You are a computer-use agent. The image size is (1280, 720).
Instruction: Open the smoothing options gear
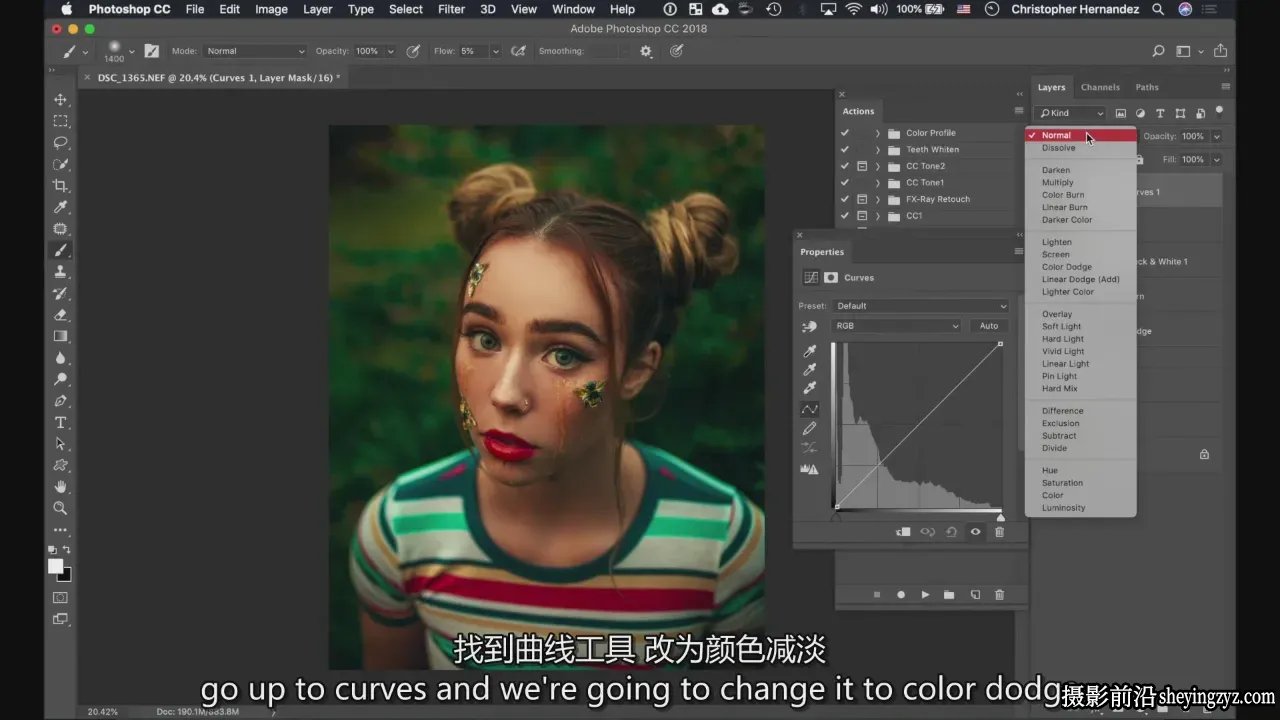[x=646, y=51]
